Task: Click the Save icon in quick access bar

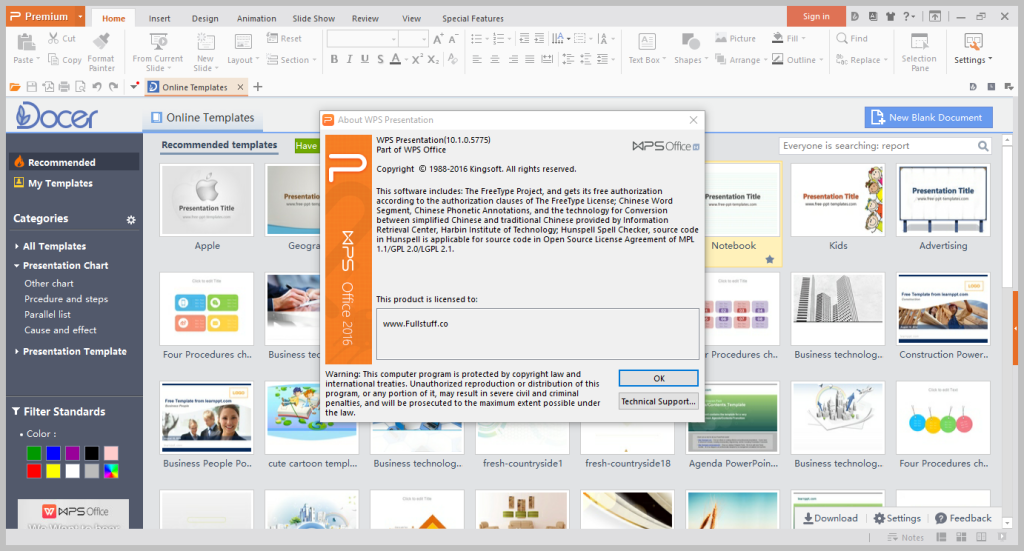Action: 32,87
